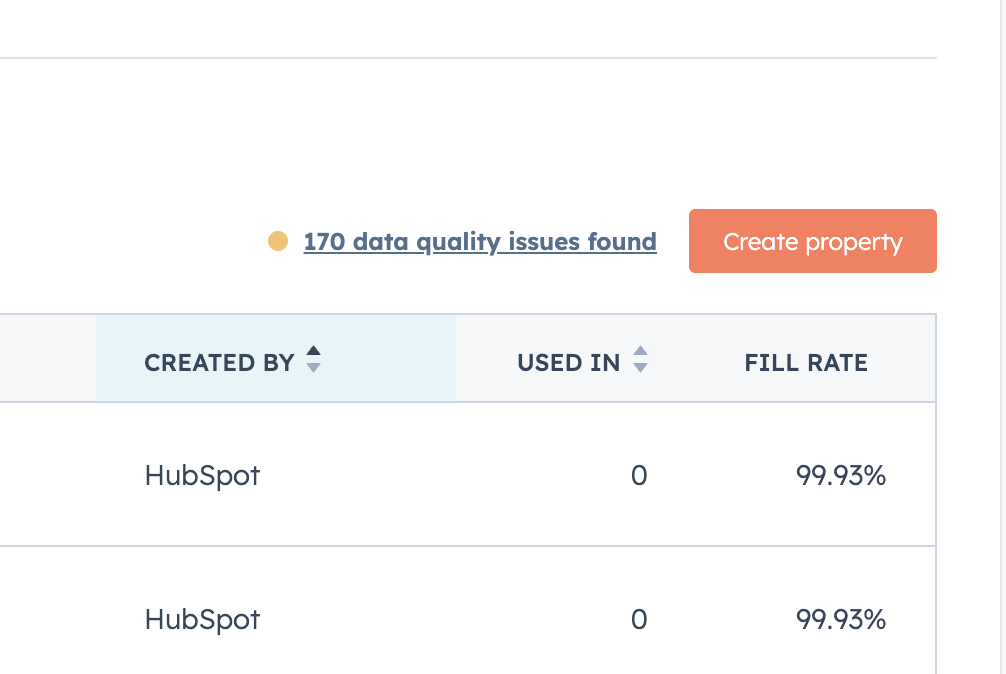Click descending down arrow beside USED IN
Screen dimensions: 1006x674
point(640,369)
